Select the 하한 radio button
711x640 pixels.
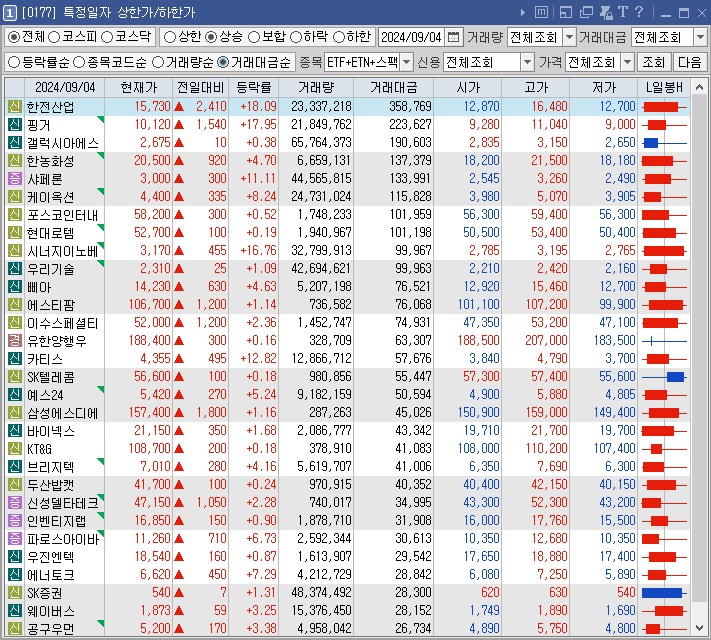click(339, 37)
